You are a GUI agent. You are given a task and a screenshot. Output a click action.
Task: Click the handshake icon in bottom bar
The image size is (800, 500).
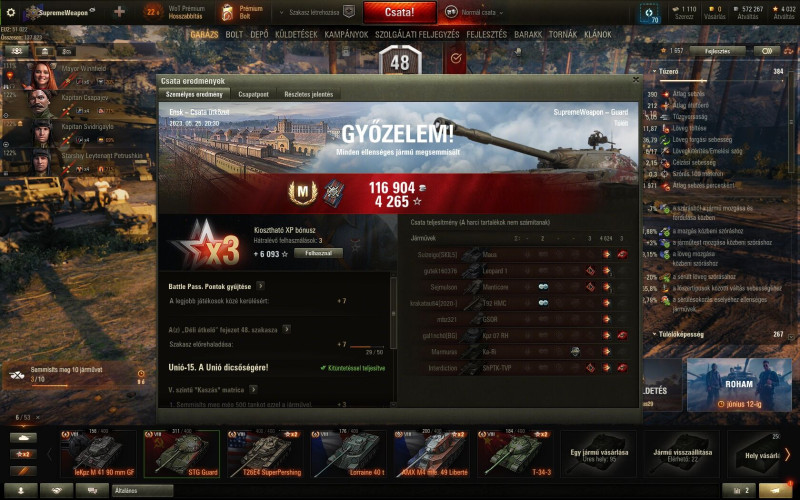57,490
